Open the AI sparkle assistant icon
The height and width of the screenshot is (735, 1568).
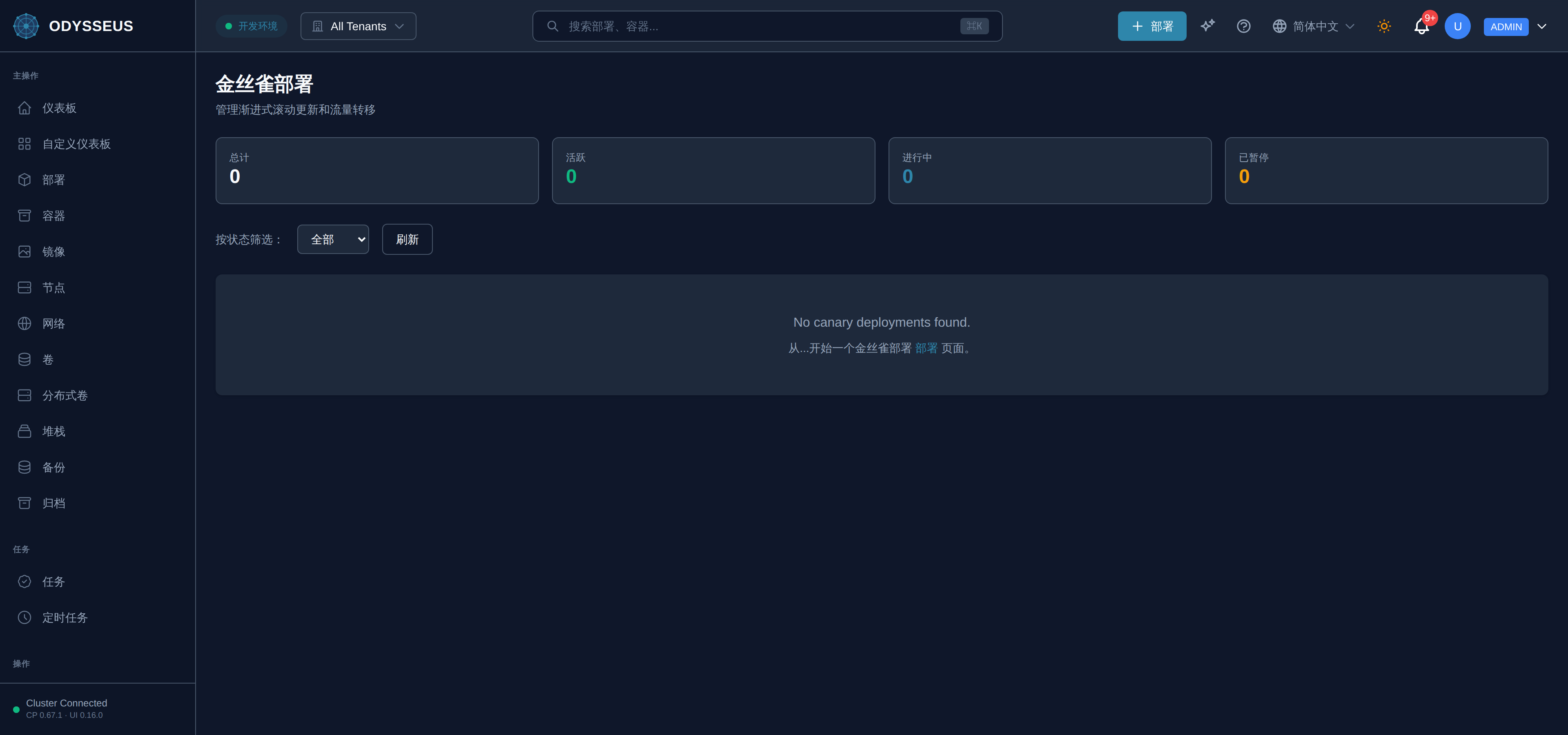click(x=1208, y=26)
